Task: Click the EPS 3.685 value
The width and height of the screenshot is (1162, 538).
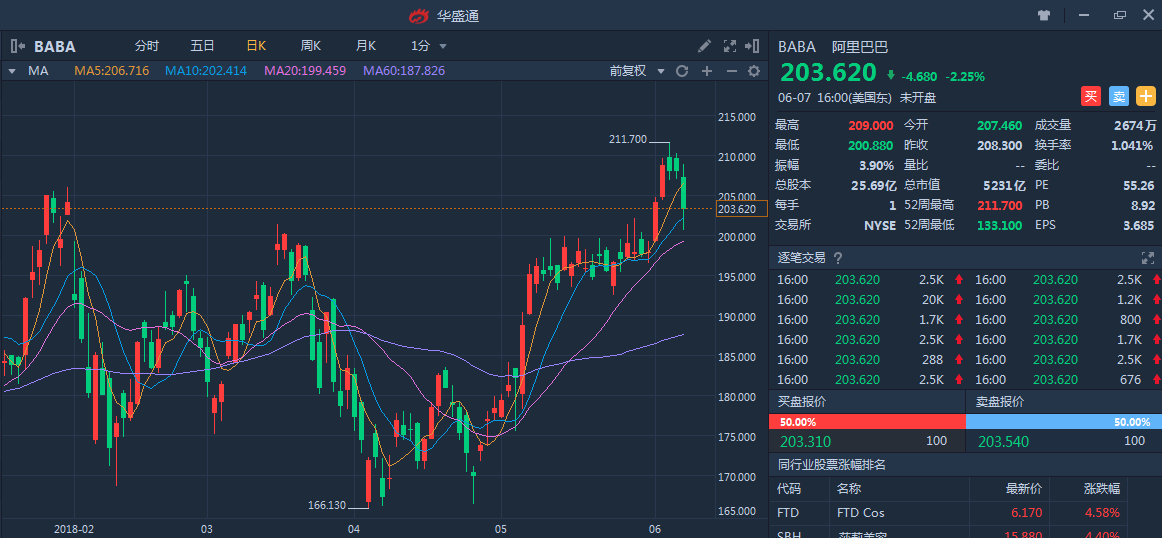Action: click(1139, 225)
